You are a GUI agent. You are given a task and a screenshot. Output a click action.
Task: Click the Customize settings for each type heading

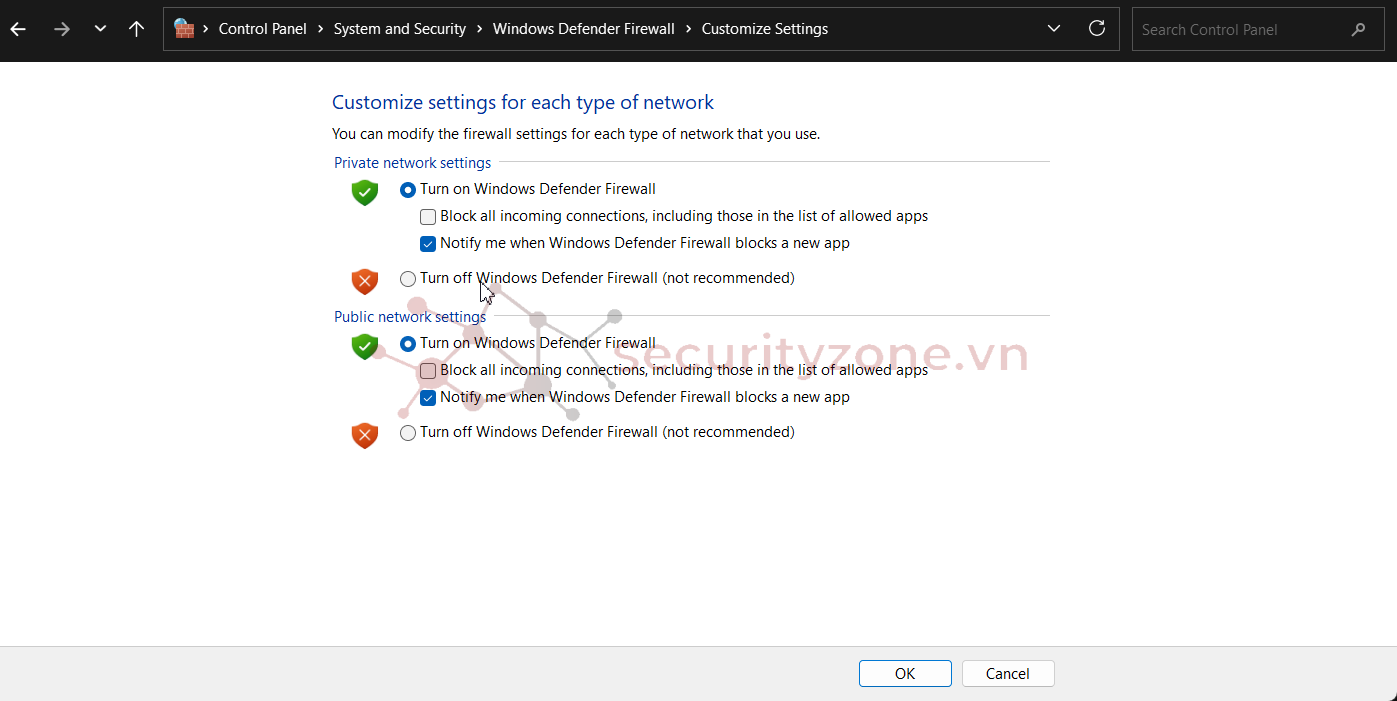coord(523,102)
